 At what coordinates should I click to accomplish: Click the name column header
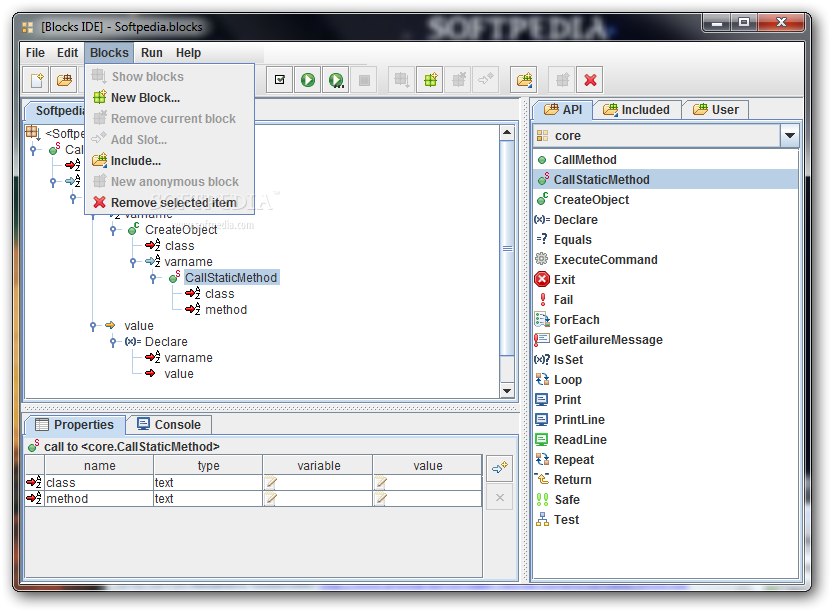click(x=99, y=466)
